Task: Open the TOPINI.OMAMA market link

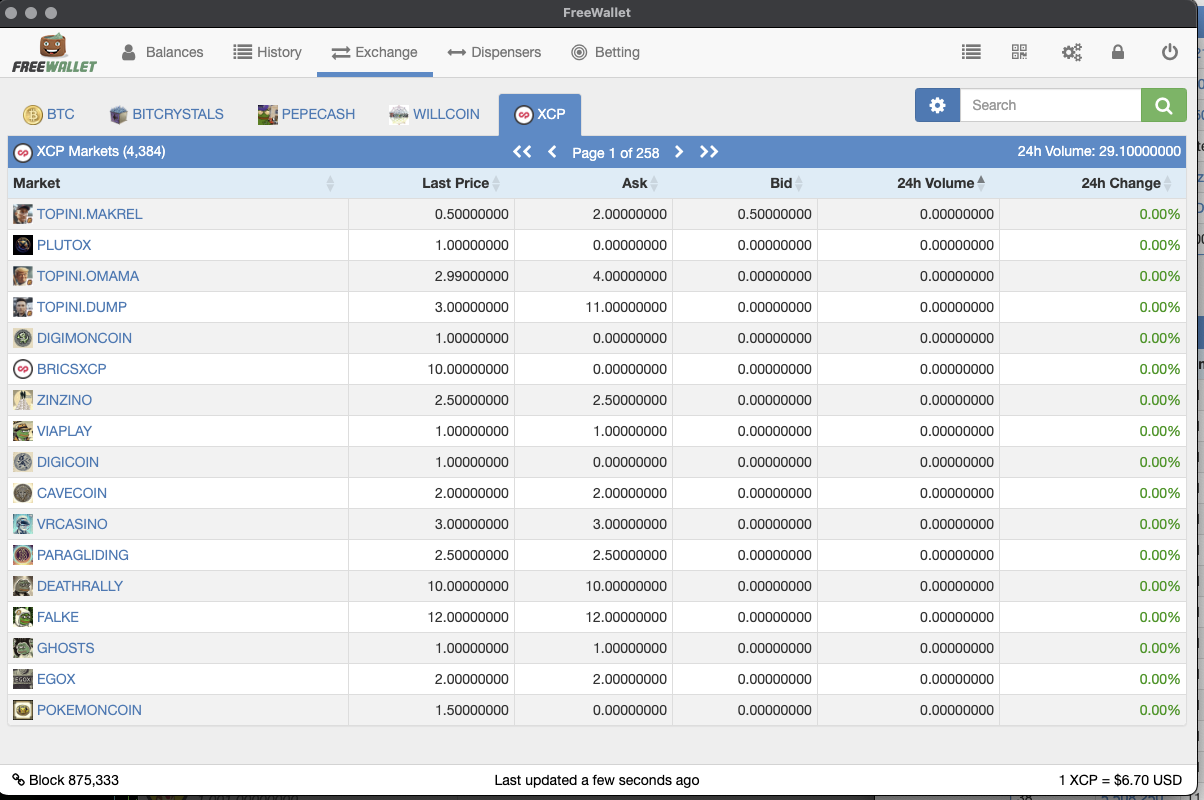Action: tap(88, 276)
